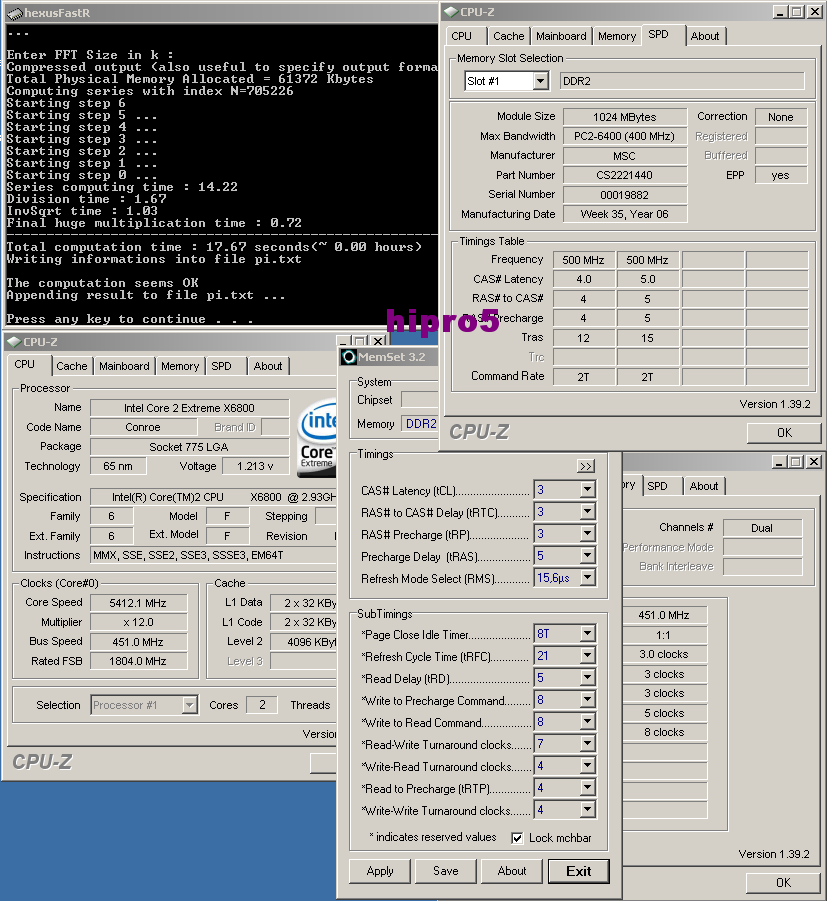Open MemSet's About button
Viewport: 827px width, 901px height.
pyautogui.click(x=512, y=871)
